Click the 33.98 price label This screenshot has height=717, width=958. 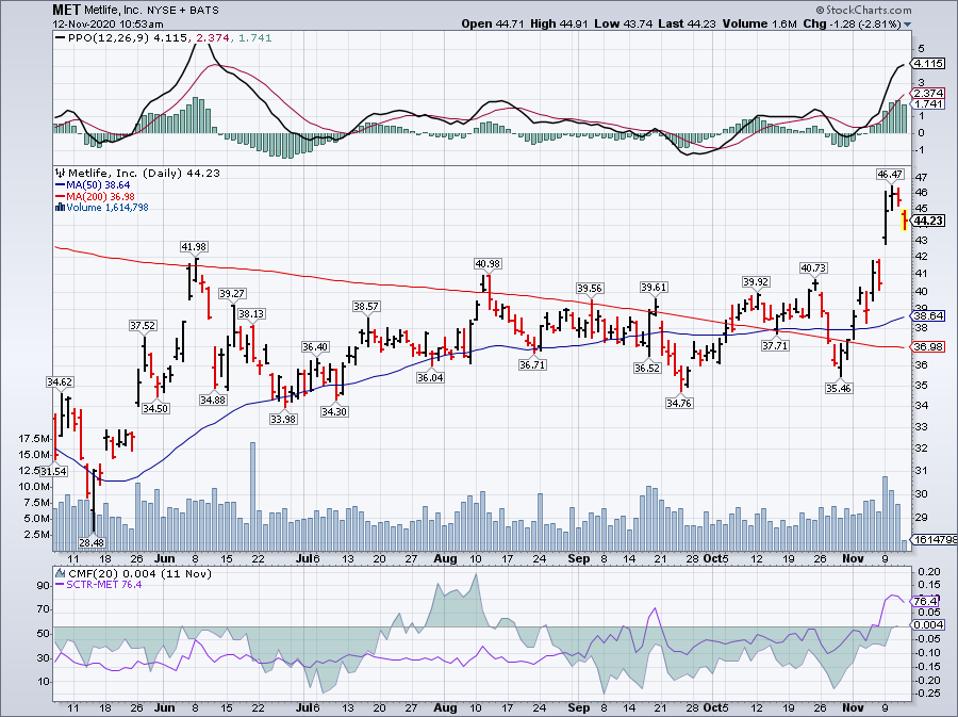283,419
